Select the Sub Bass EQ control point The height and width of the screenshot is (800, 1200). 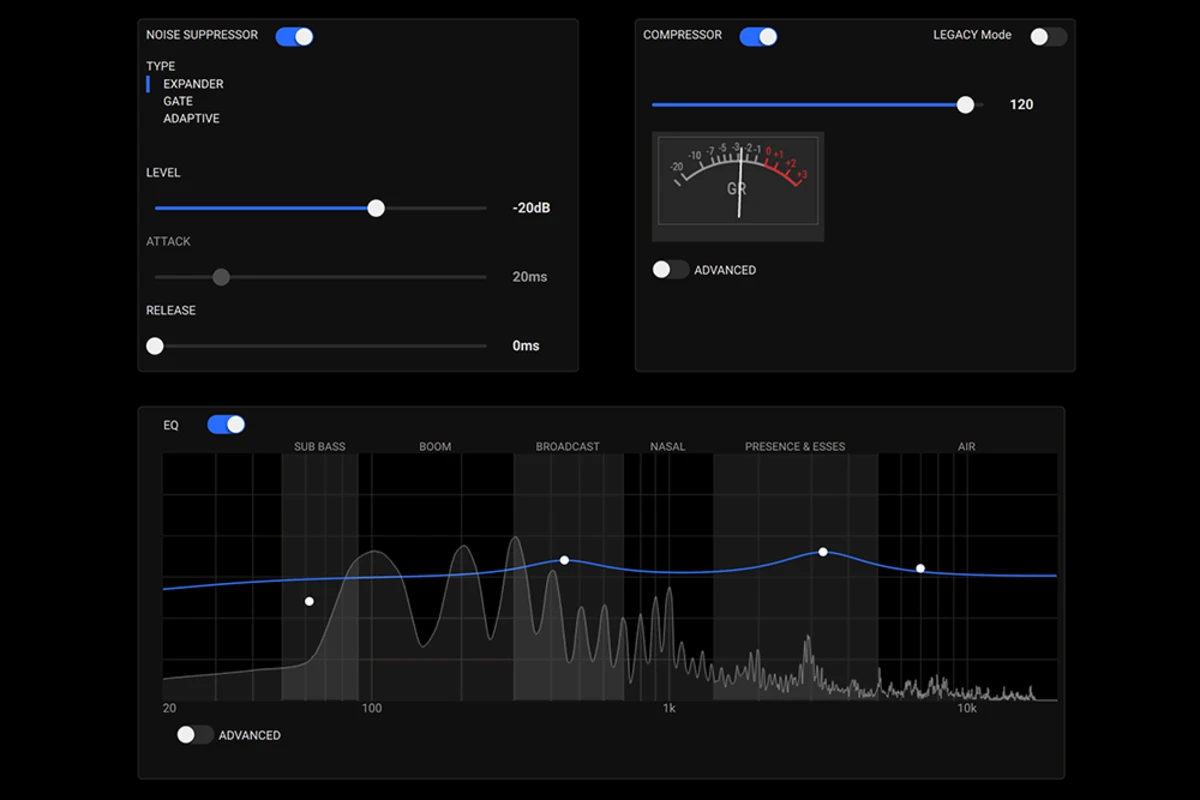[309, 601]
